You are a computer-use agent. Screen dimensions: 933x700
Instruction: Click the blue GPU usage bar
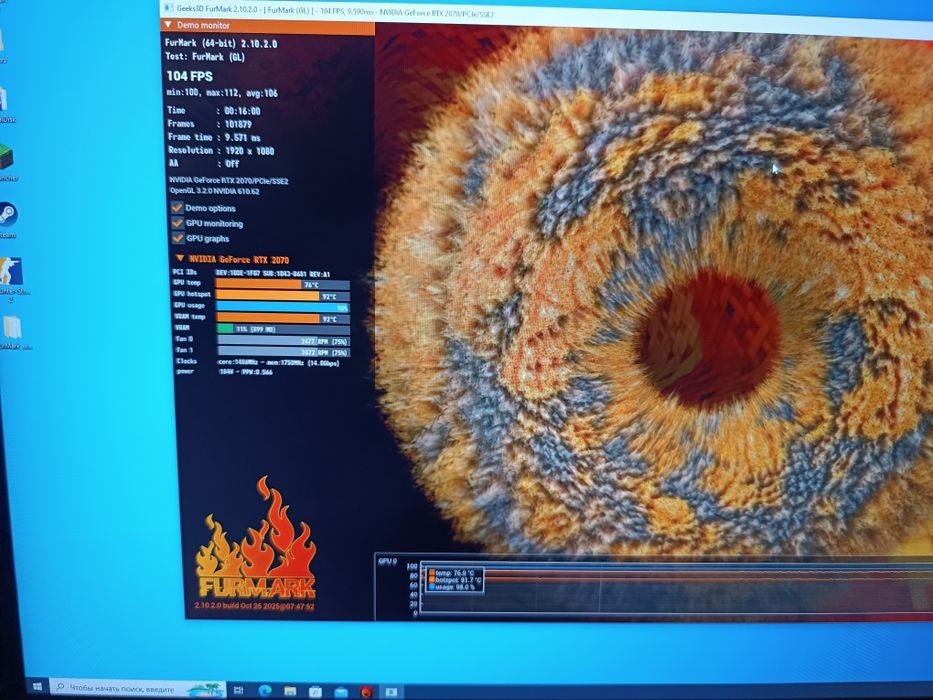pyautogui.click(x=282, y=307)
